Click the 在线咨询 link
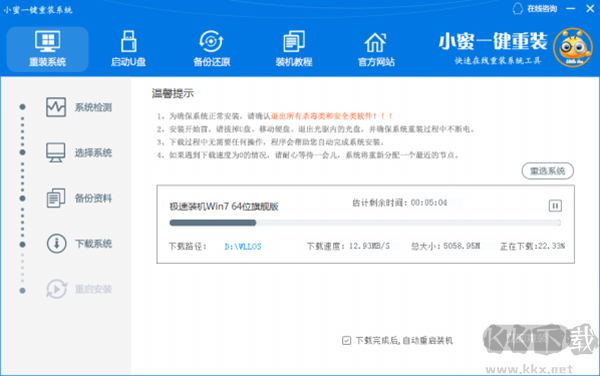The image size is (600, 376). click(542, 9)
